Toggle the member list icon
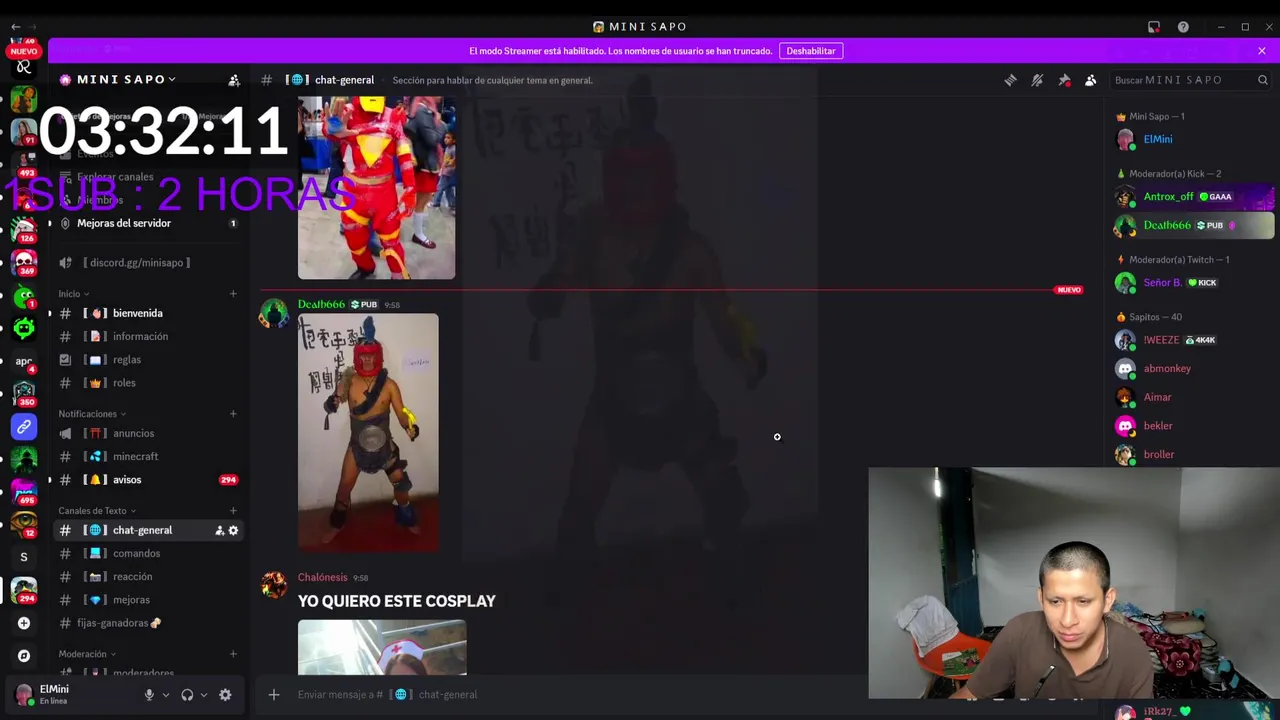 click(x=1091, y=80)
